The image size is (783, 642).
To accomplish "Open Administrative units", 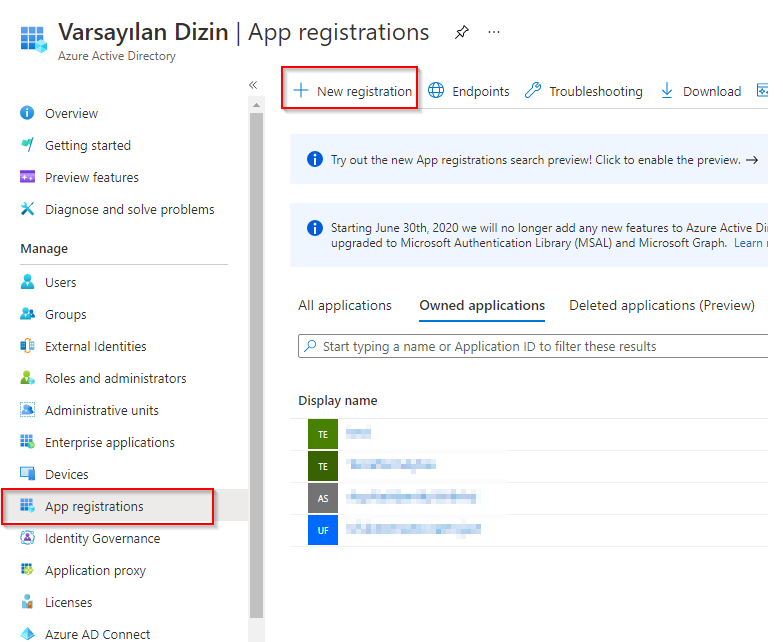I will (x=101, y=410).
